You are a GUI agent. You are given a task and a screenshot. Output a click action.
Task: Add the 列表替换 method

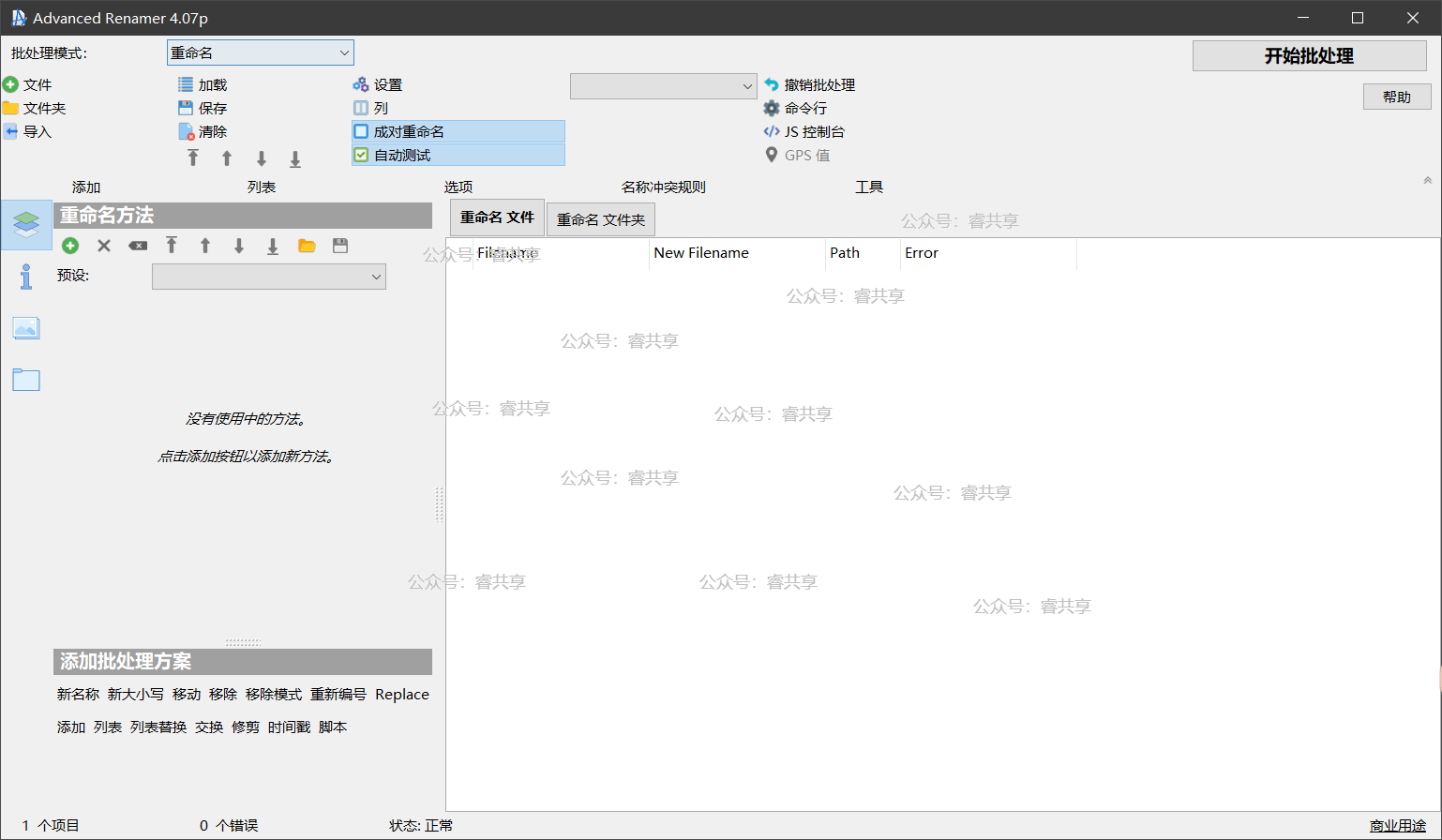tap(158, 727)
